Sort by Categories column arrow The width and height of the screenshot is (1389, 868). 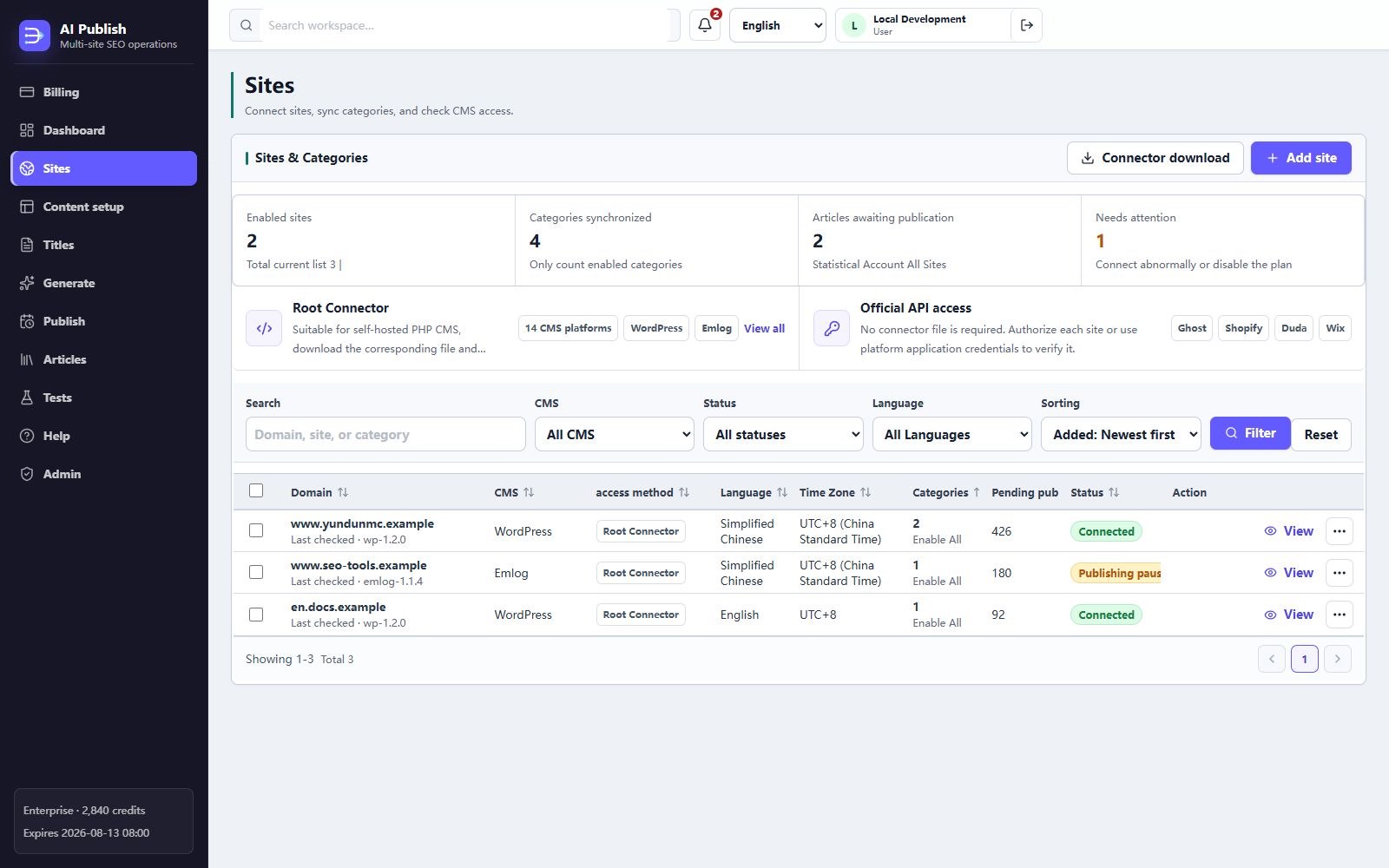coord(977,492)
